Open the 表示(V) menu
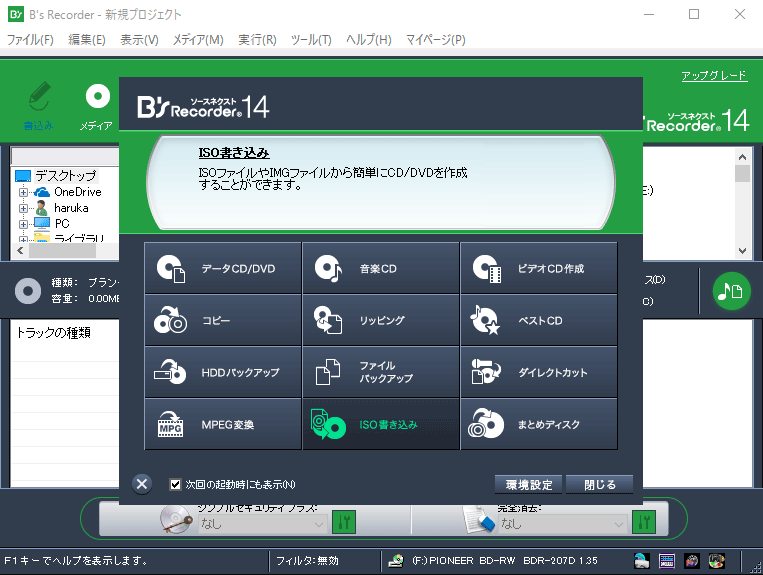Screen dimensions: 763x575 click(139, 39)
